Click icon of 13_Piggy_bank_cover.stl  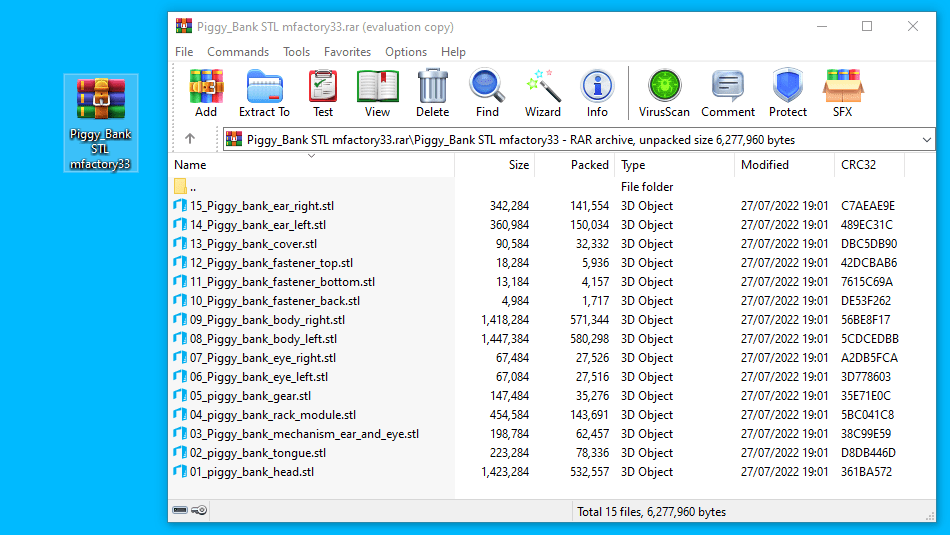tap(180, 243)
